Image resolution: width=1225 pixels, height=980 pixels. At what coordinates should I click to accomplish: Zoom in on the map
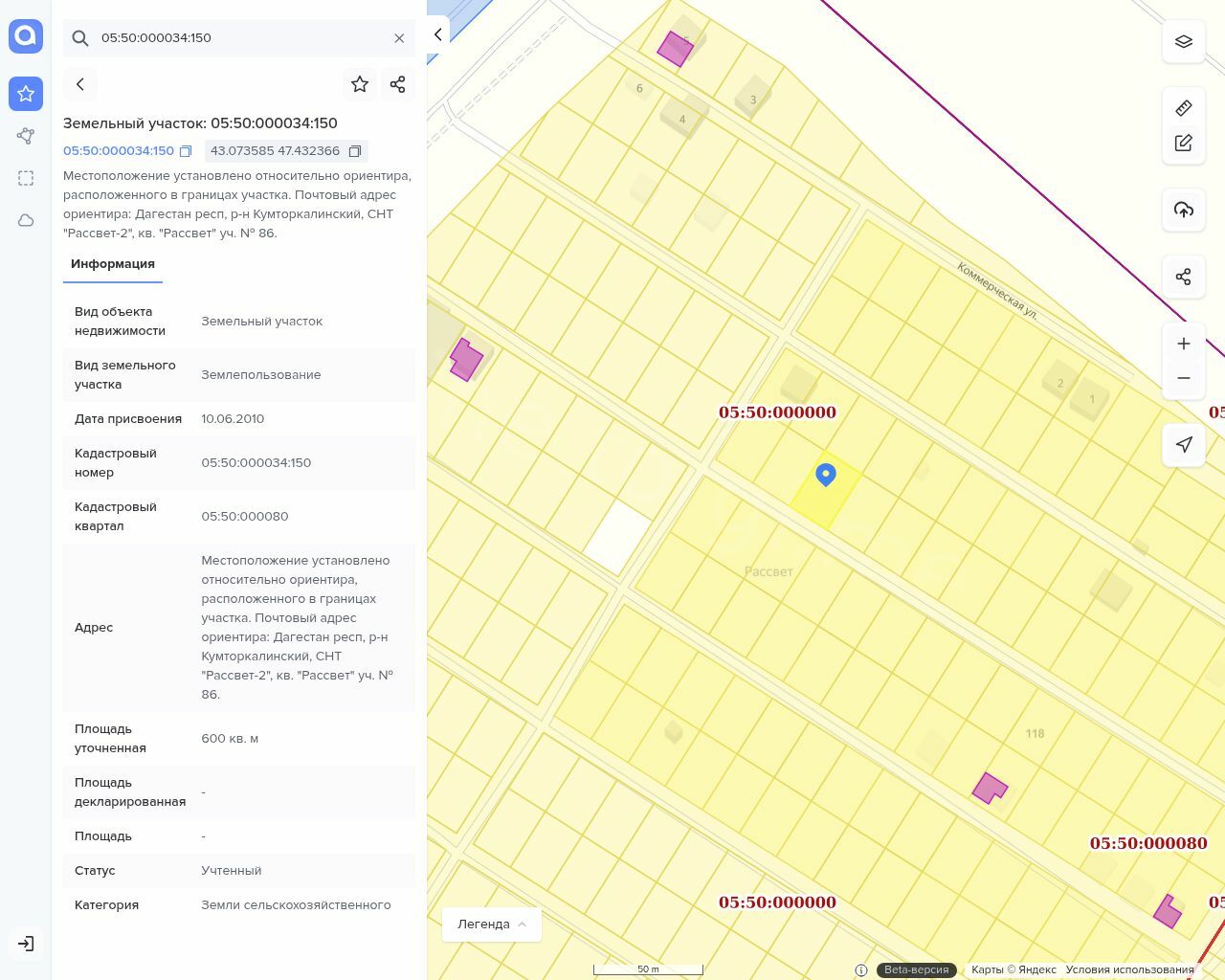pos(1184,344)
